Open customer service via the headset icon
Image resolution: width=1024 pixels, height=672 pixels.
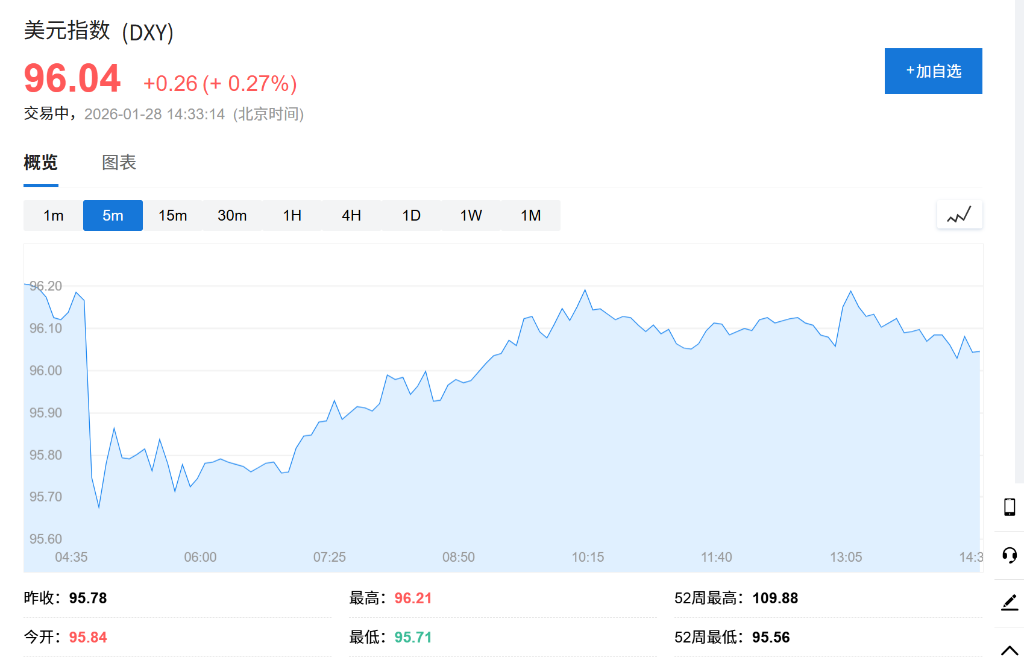(x=1008, y=555)
